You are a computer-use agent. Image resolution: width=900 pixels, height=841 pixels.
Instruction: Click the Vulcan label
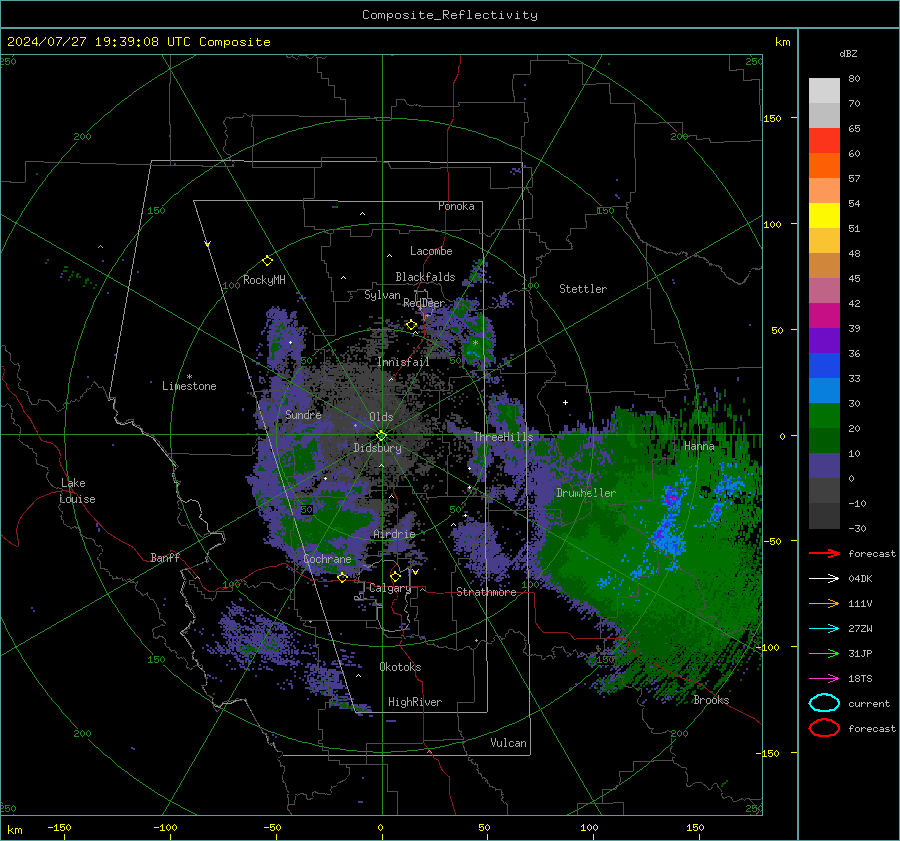[x=508, y=743]
